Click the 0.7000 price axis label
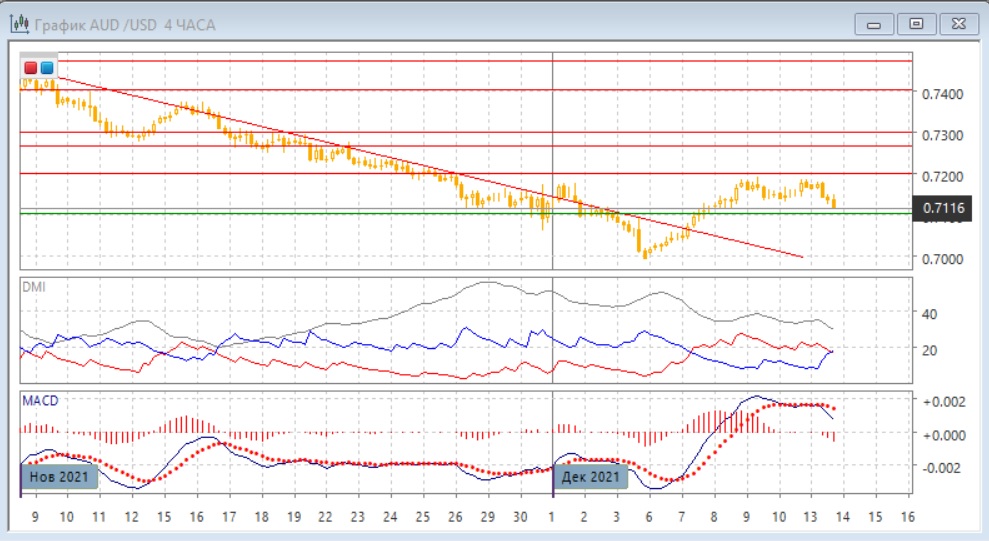Screen dimensions: 989x541 coord(943,259)
